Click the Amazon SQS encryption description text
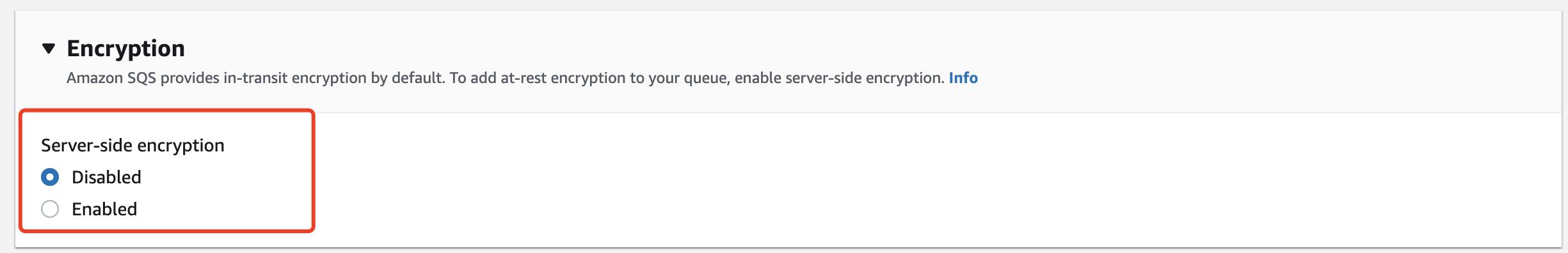This screenshot has height=253, width=1568. (x=506, y=78)
